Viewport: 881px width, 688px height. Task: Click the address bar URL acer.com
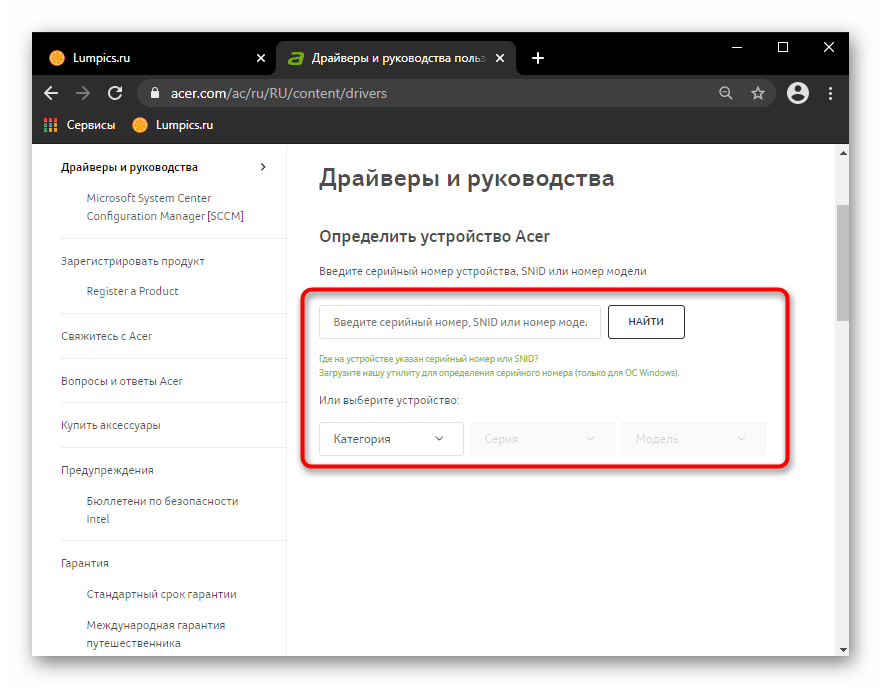279,93
